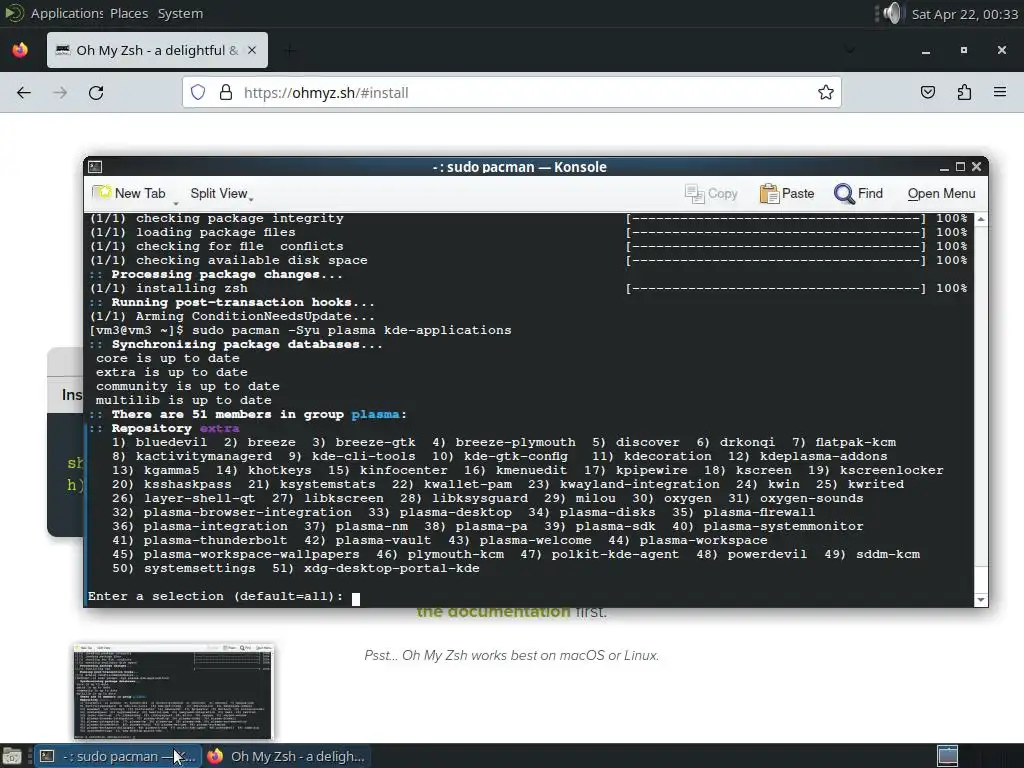The image size is (1024, 768).
Task: Open the Firefox hamburger application menu
Action: point(1000,93)
